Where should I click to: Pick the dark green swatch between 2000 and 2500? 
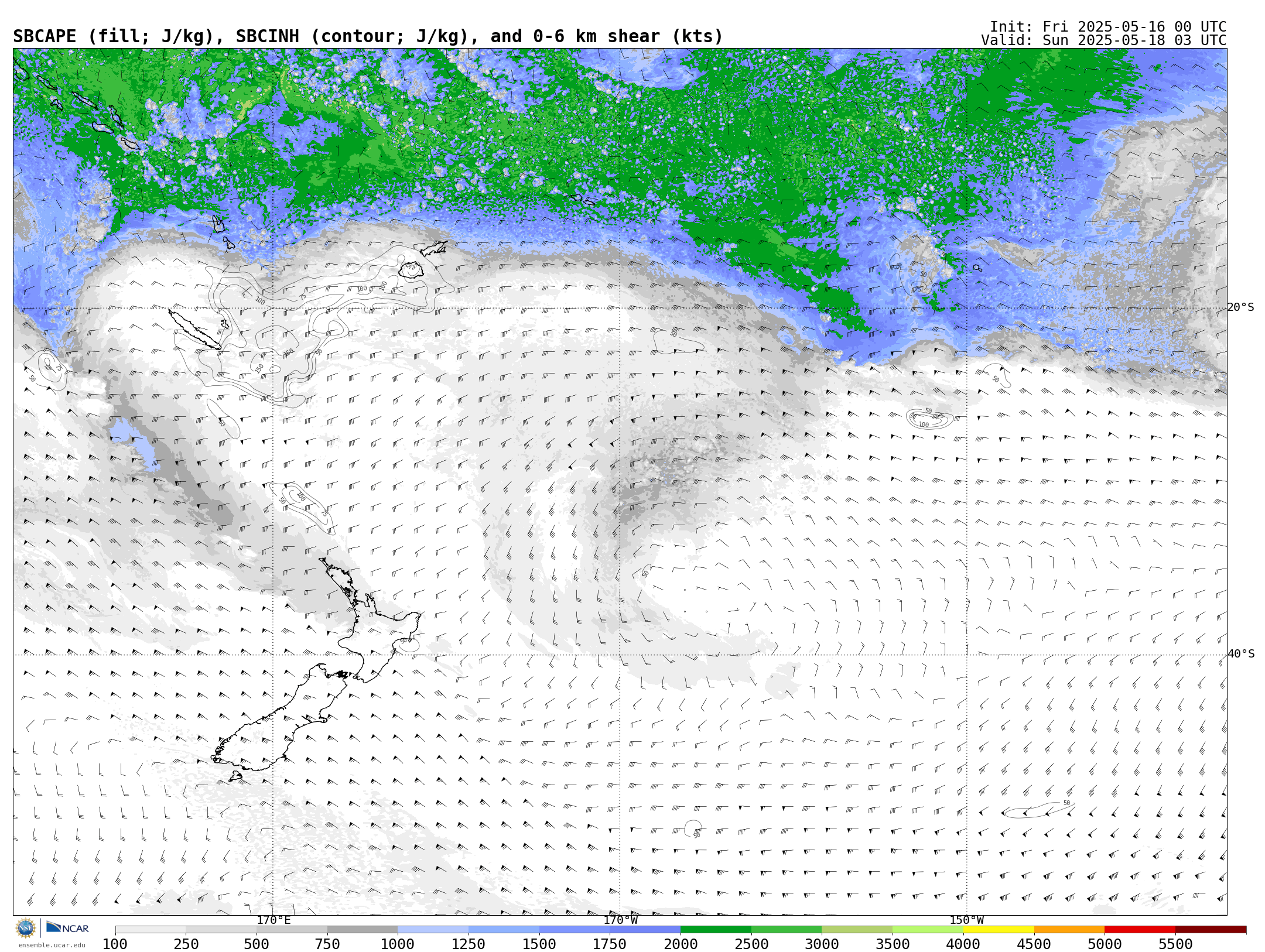[x=716, y=930]
